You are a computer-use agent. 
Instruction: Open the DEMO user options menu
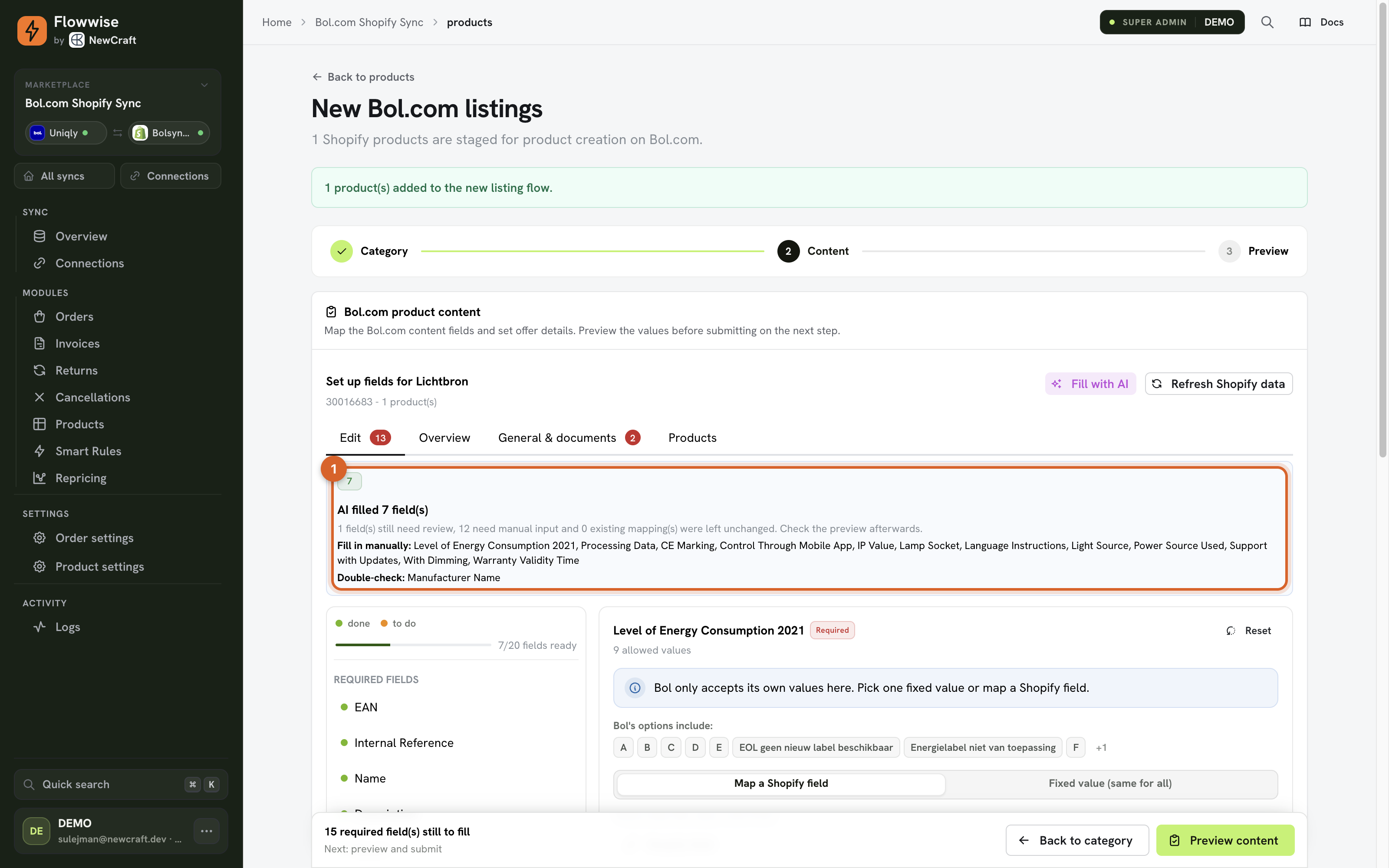pyautogui.click(x=207, y=831)
